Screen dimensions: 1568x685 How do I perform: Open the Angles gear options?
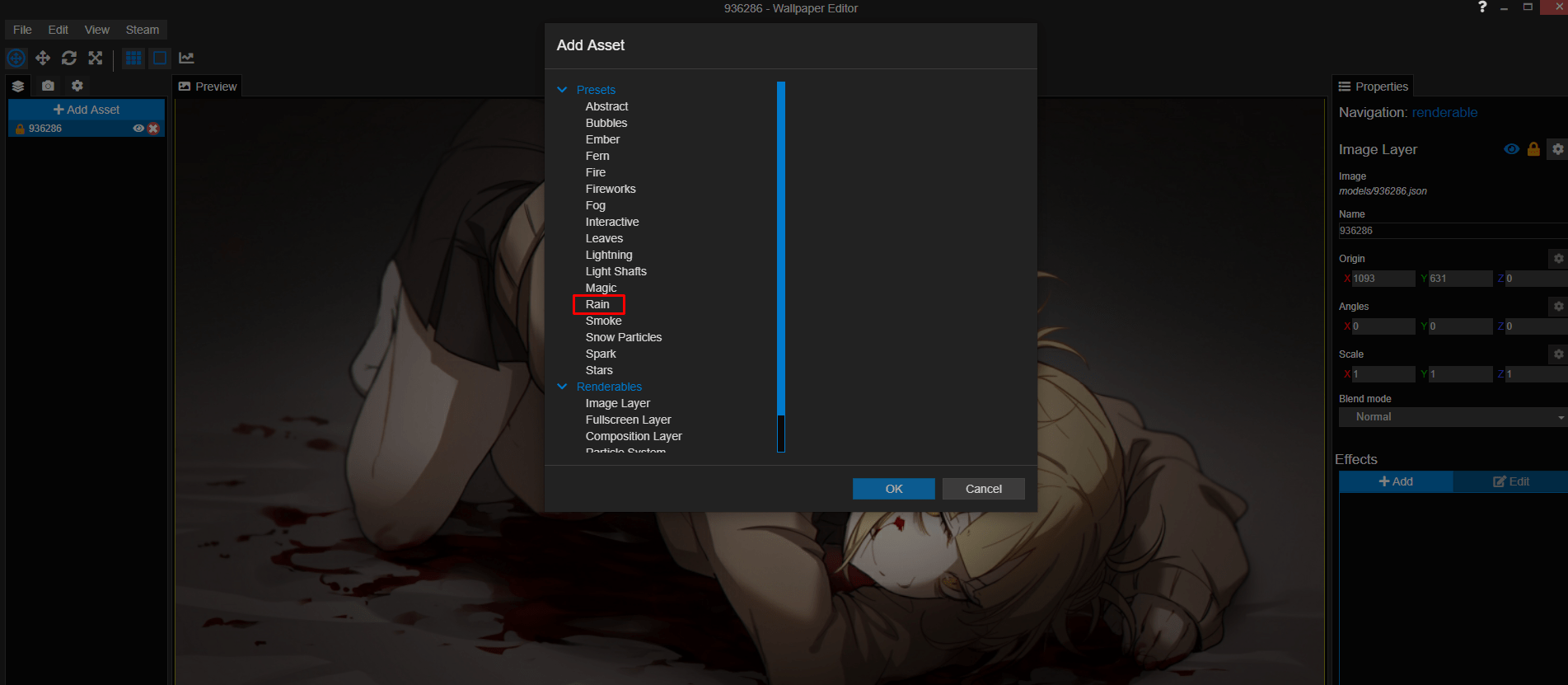click(x=1558, y=306)
